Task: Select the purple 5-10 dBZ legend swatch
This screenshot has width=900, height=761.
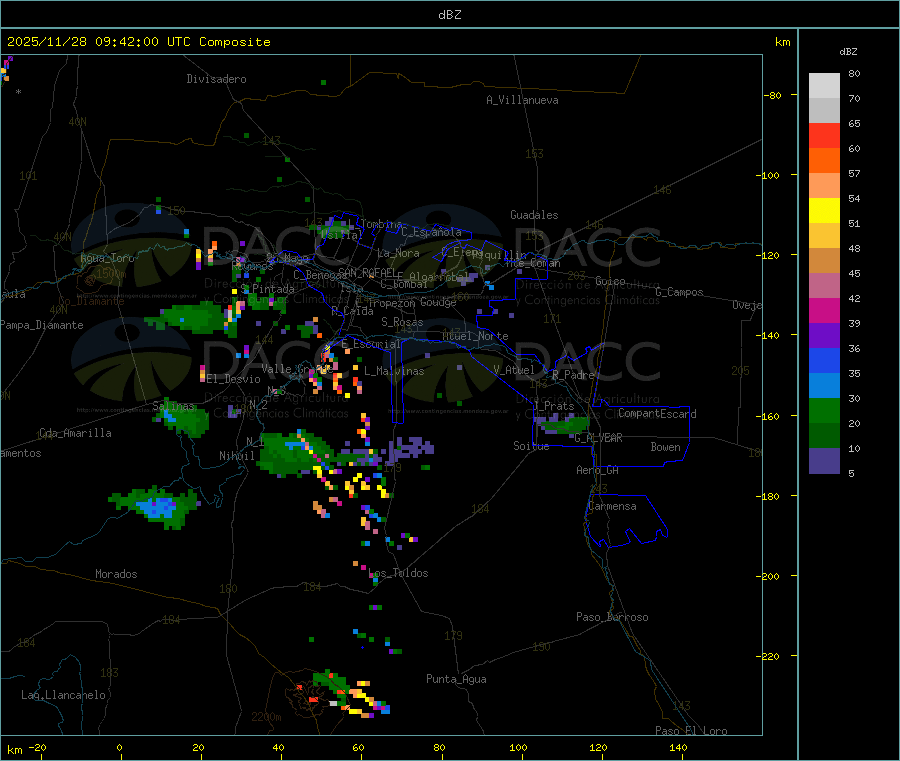Action: 824,461
